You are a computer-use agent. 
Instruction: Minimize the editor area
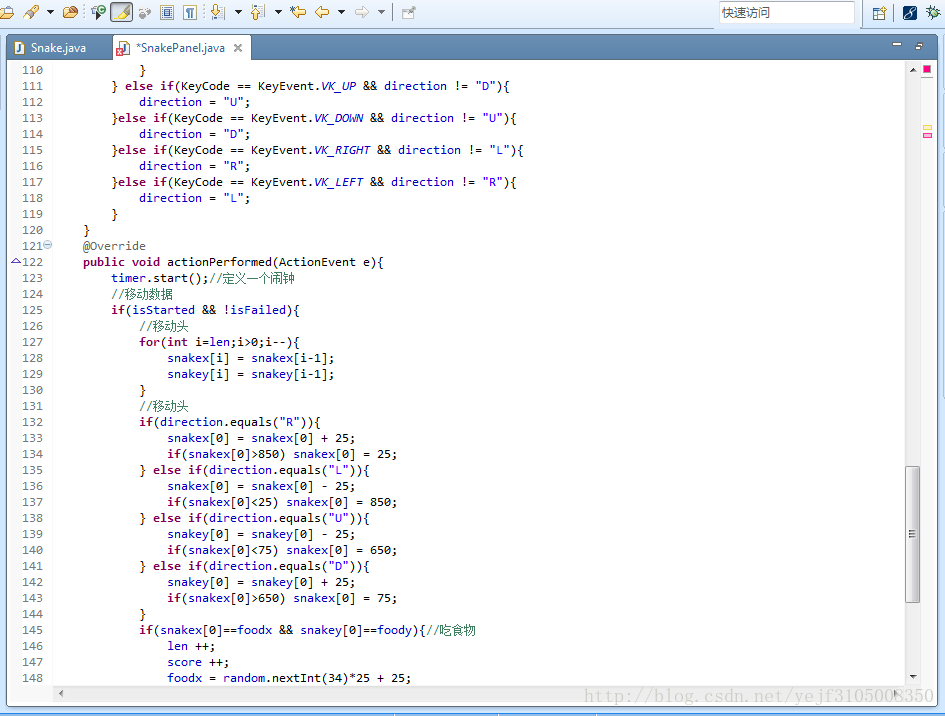[x=897, y=45]
